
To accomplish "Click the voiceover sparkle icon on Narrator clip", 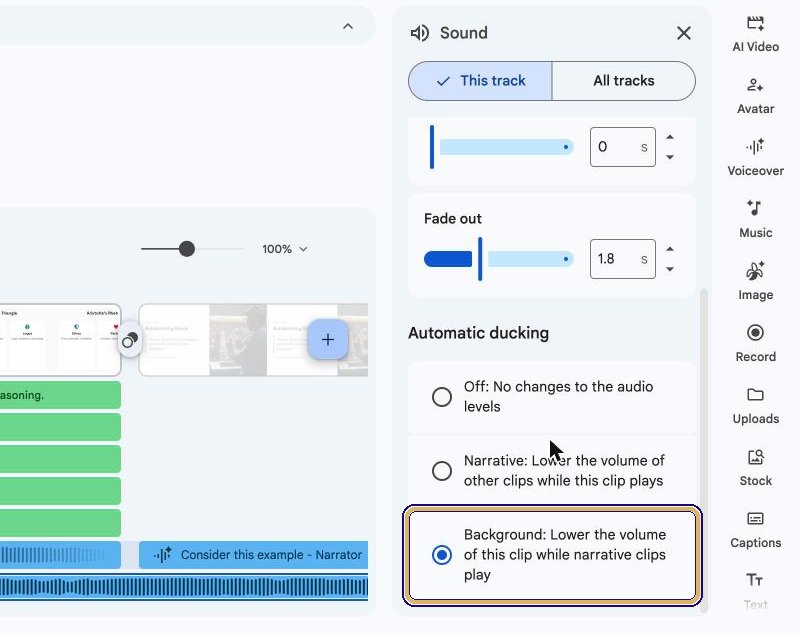I will pyautogui.click(x=163, y=555).
